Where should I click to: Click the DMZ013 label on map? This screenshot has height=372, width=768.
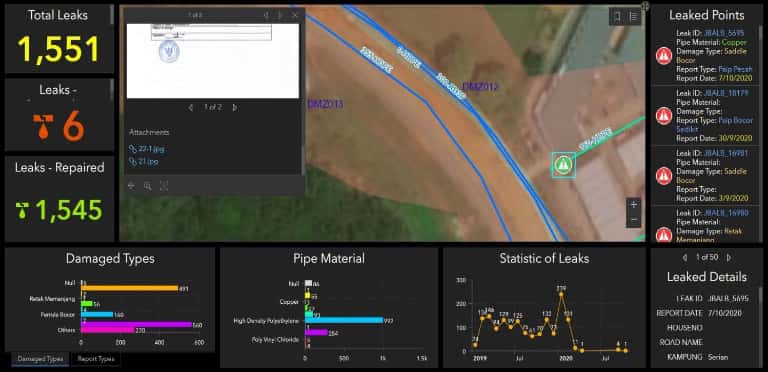pyautogui.click(x=325, y=104)
